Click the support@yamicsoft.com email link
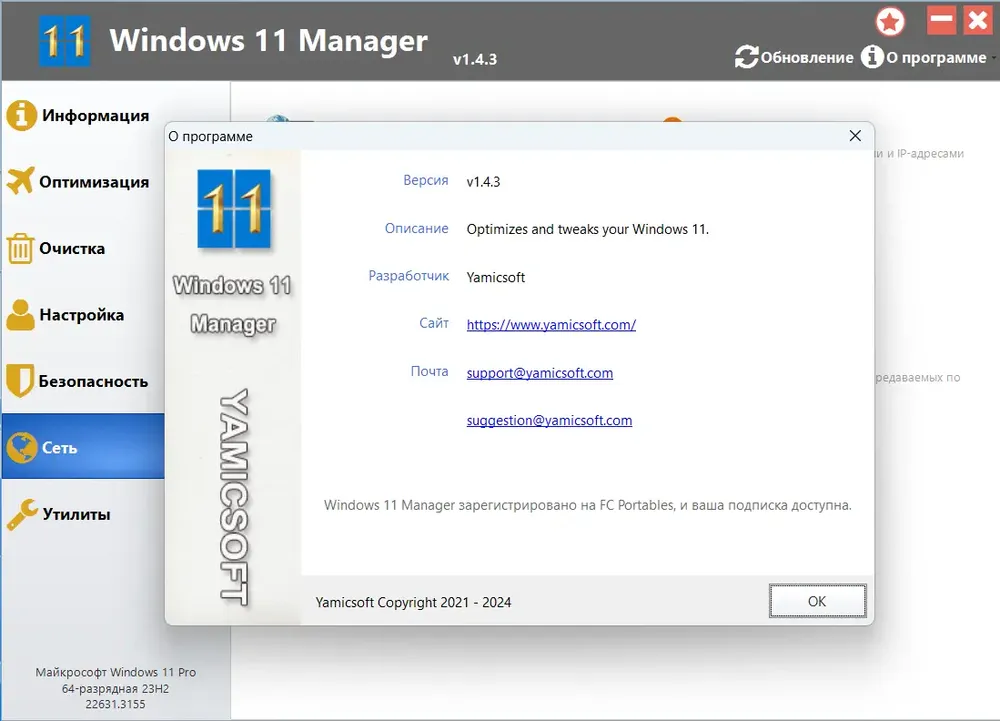1000x721 pixels. pyautogui.click(x=540, y=373)
